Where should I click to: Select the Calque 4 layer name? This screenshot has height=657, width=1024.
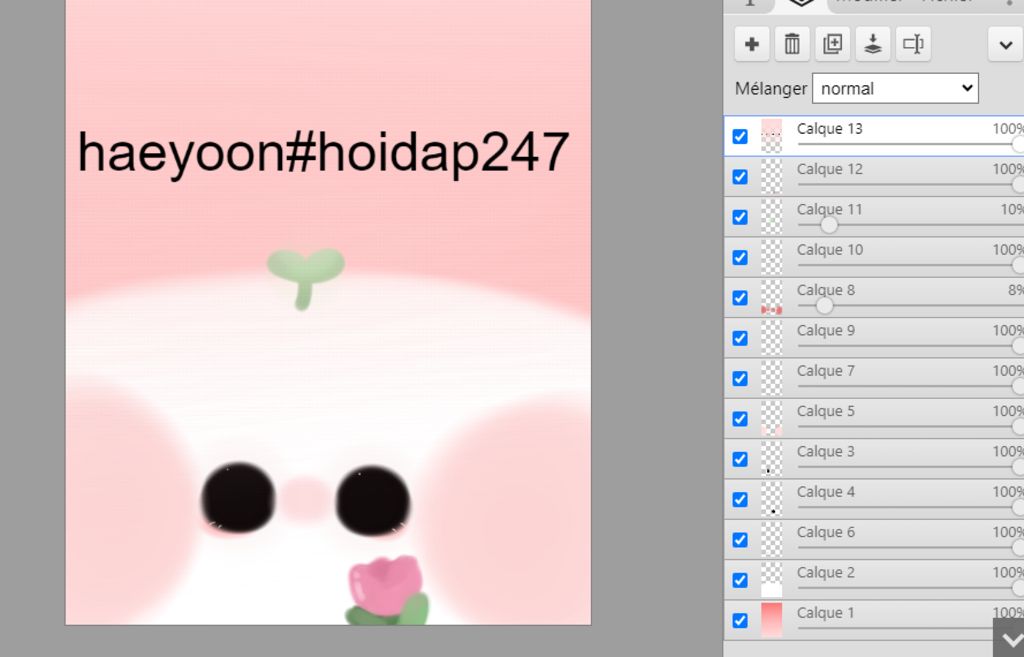click(825, 492)
